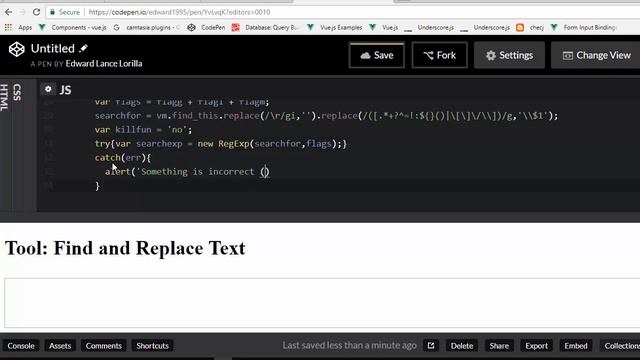This screenshot has width=640, height=360.
Task: Click the alert('Something is incorrect line
Action: (187, 172)
